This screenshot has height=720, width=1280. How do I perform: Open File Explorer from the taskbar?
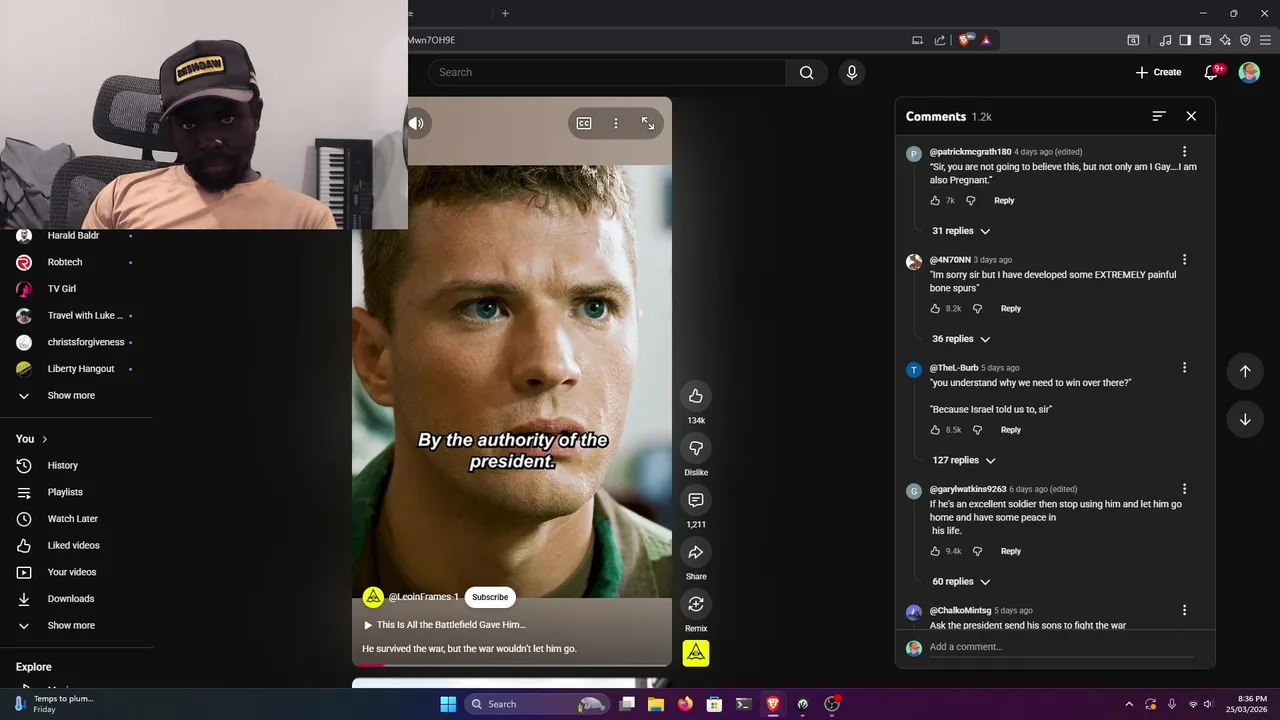[x=656, y=704]
